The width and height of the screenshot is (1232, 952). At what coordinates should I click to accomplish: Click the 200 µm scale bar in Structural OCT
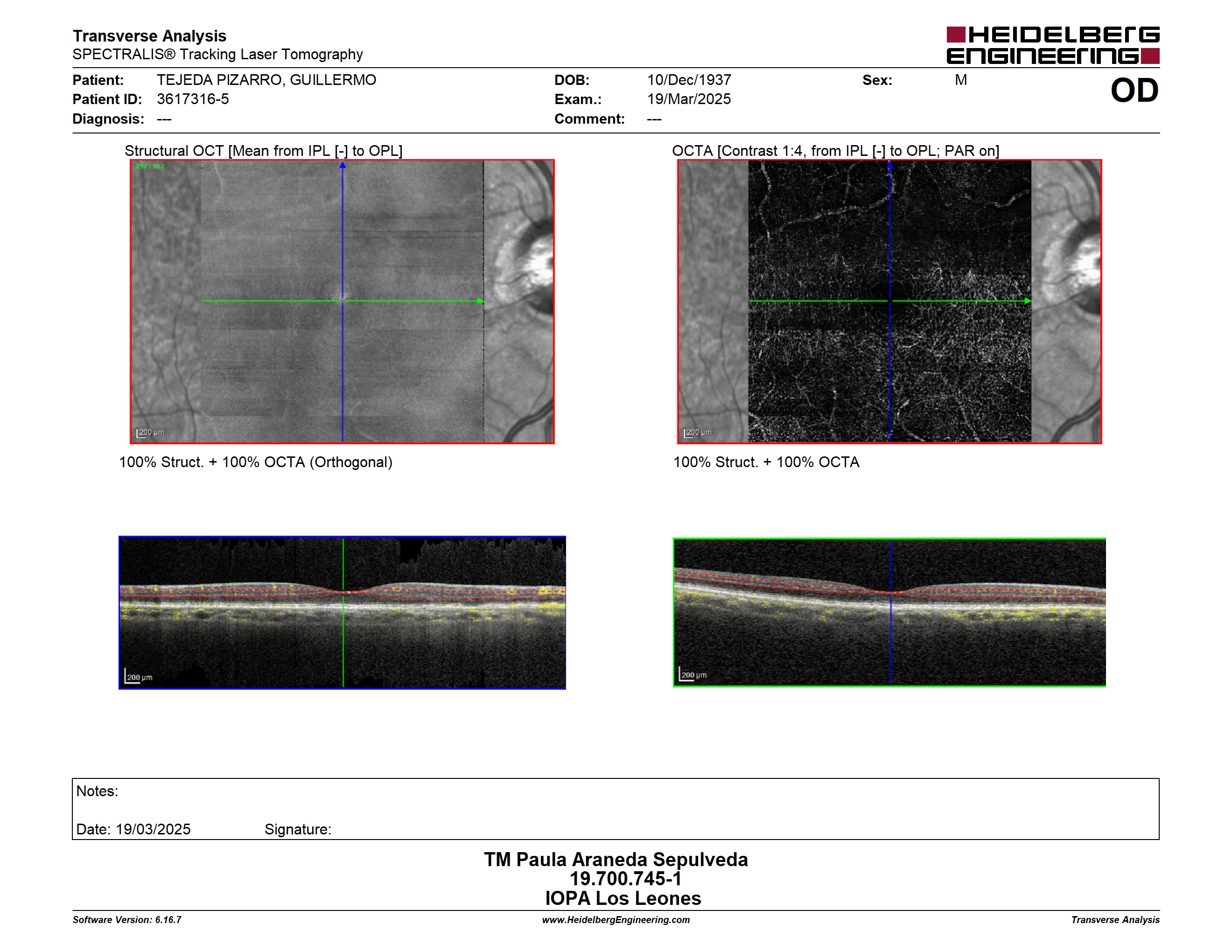[151, 433]
